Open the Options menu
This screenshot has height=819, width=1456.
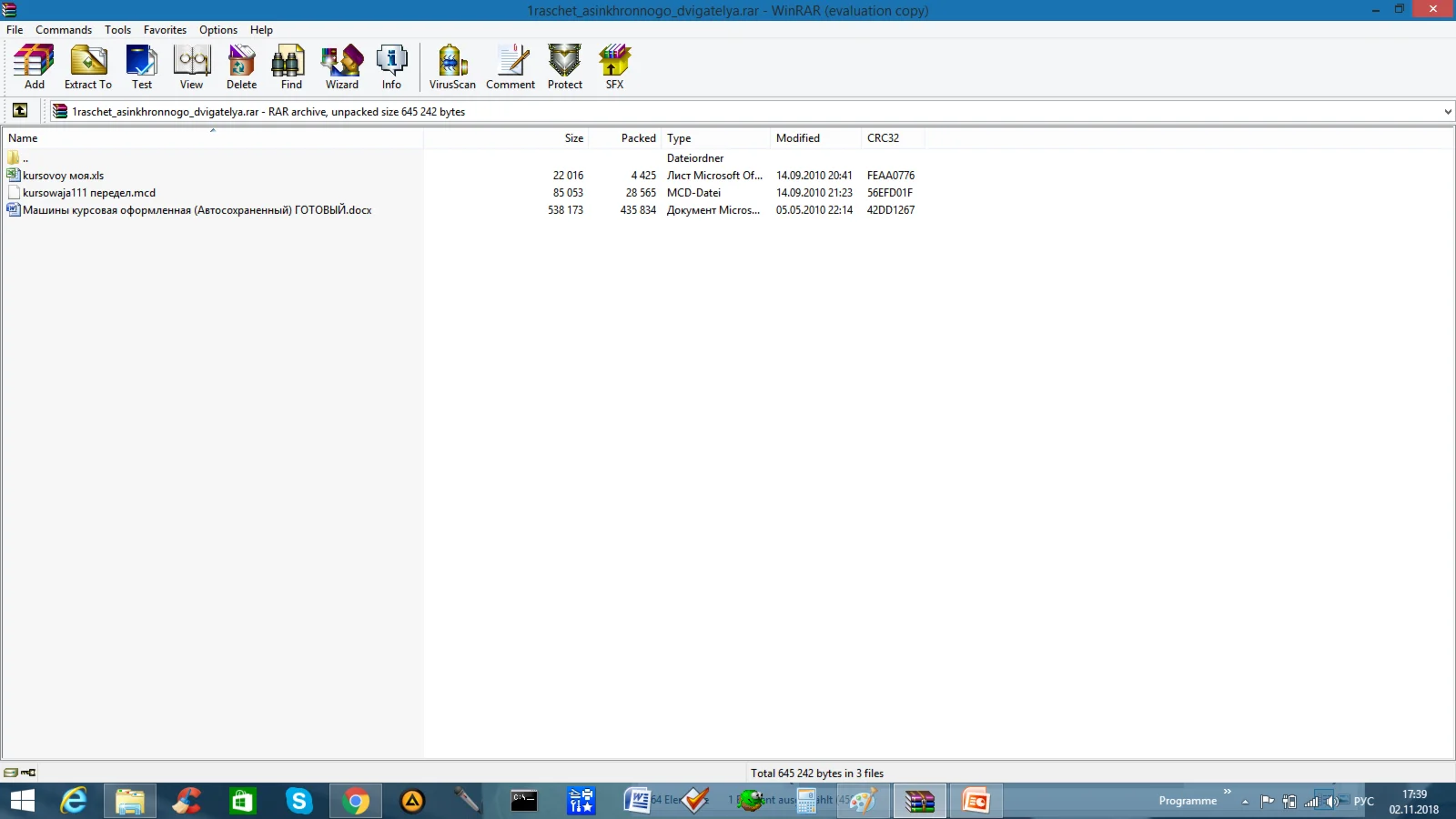click(x=218, y=30)
